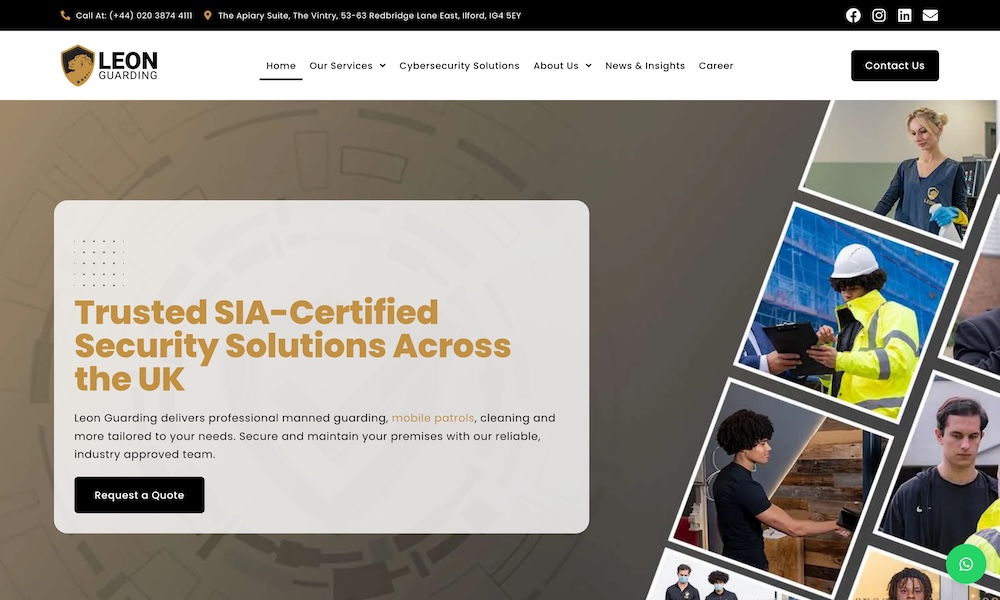Open the Career menu link

point(716,66)
